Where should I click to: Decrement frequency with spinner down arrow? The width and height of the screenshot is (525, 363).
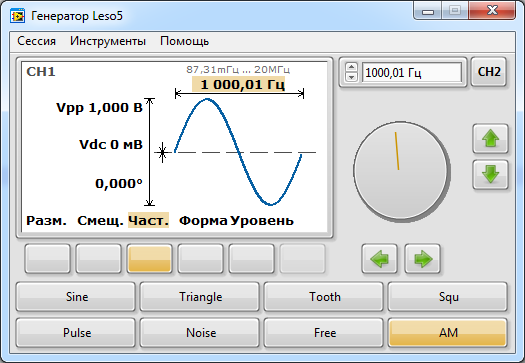[351, 77]
